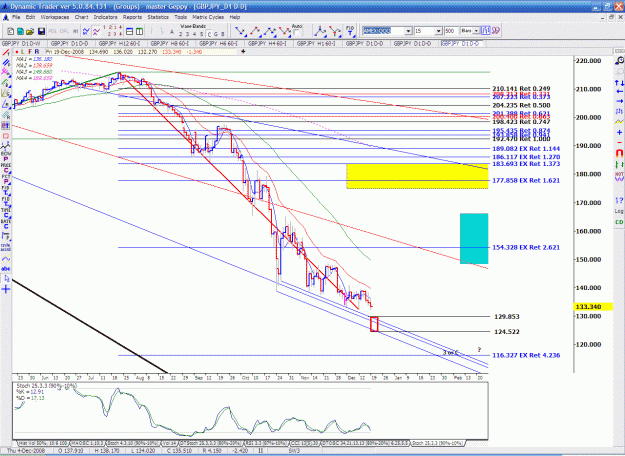Save using the floppy disk icon
625x456 pixels.
coord(41,31)
